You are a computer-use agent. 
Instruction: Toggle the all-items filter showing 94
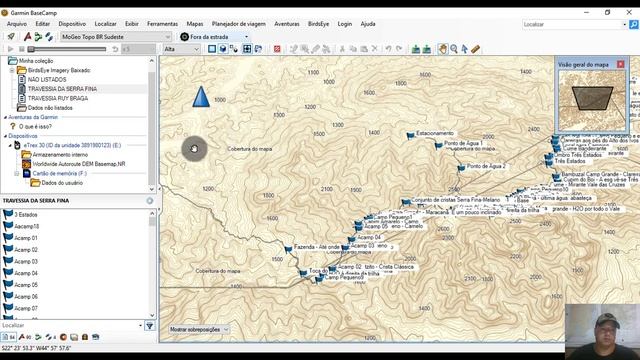pos(8,337)
